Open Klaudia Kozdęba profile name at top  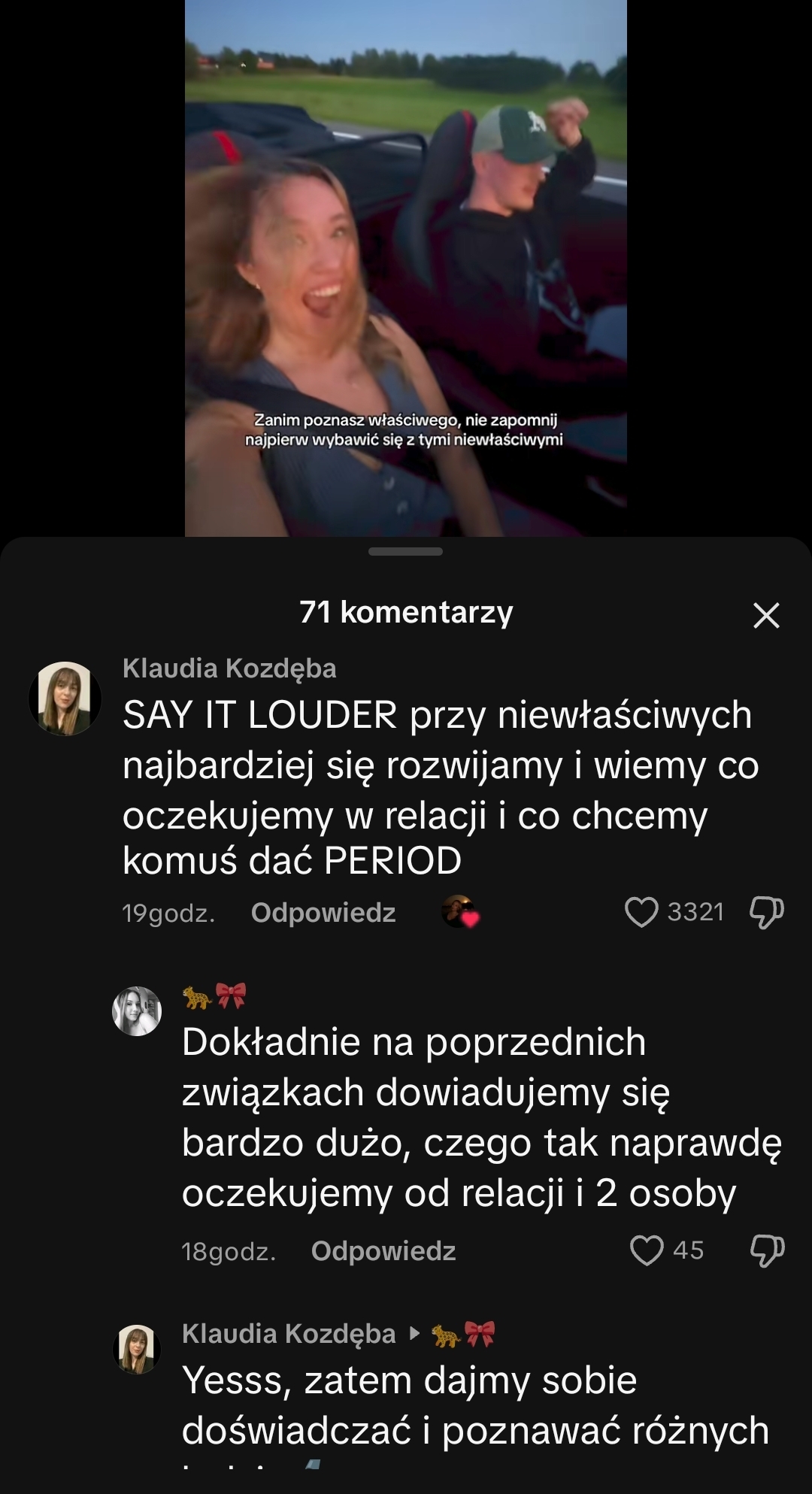(x=229, y=668)
